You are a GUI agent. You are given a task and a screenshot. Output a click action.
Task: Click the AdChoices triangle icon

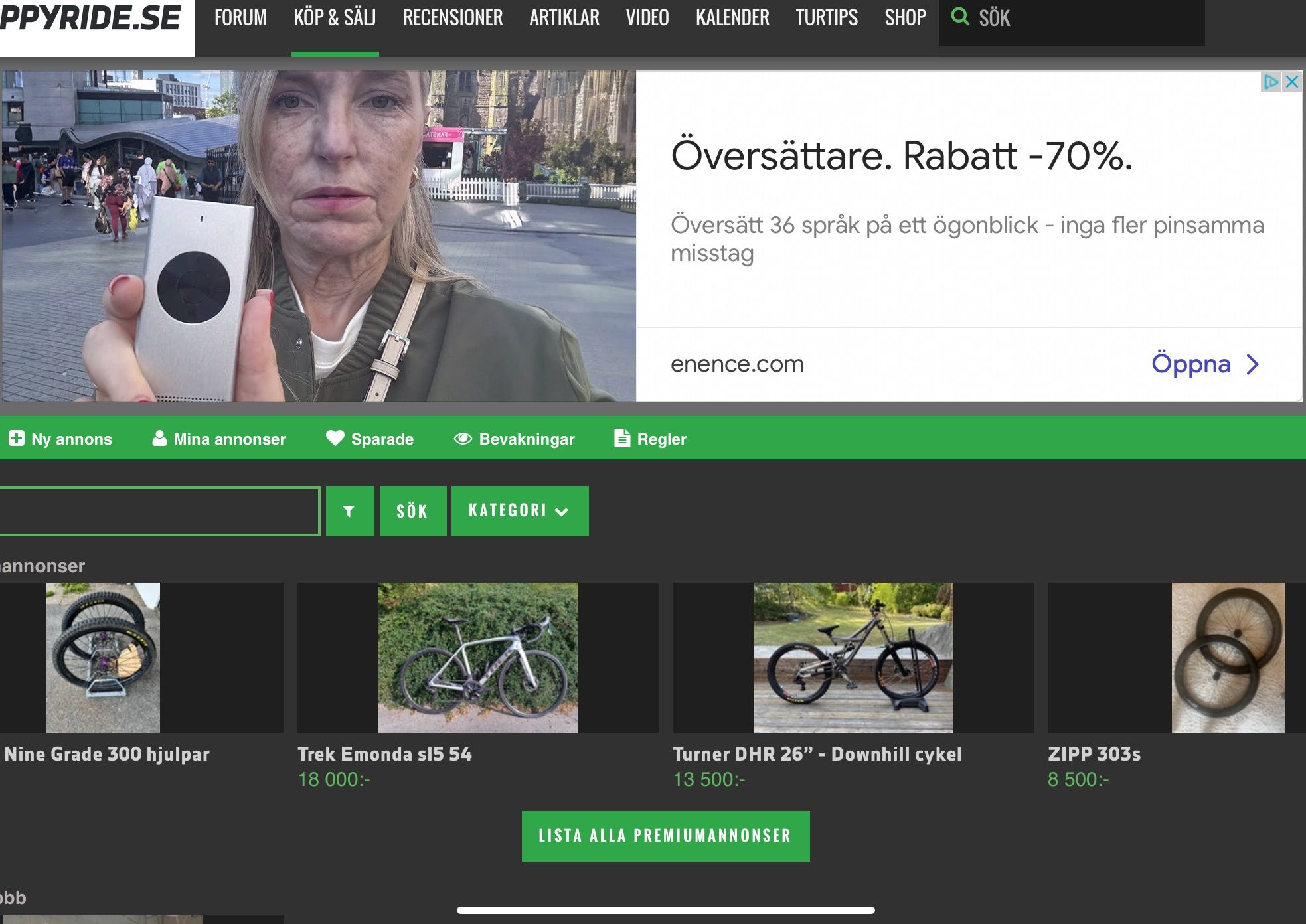[x=1271, y=82]
